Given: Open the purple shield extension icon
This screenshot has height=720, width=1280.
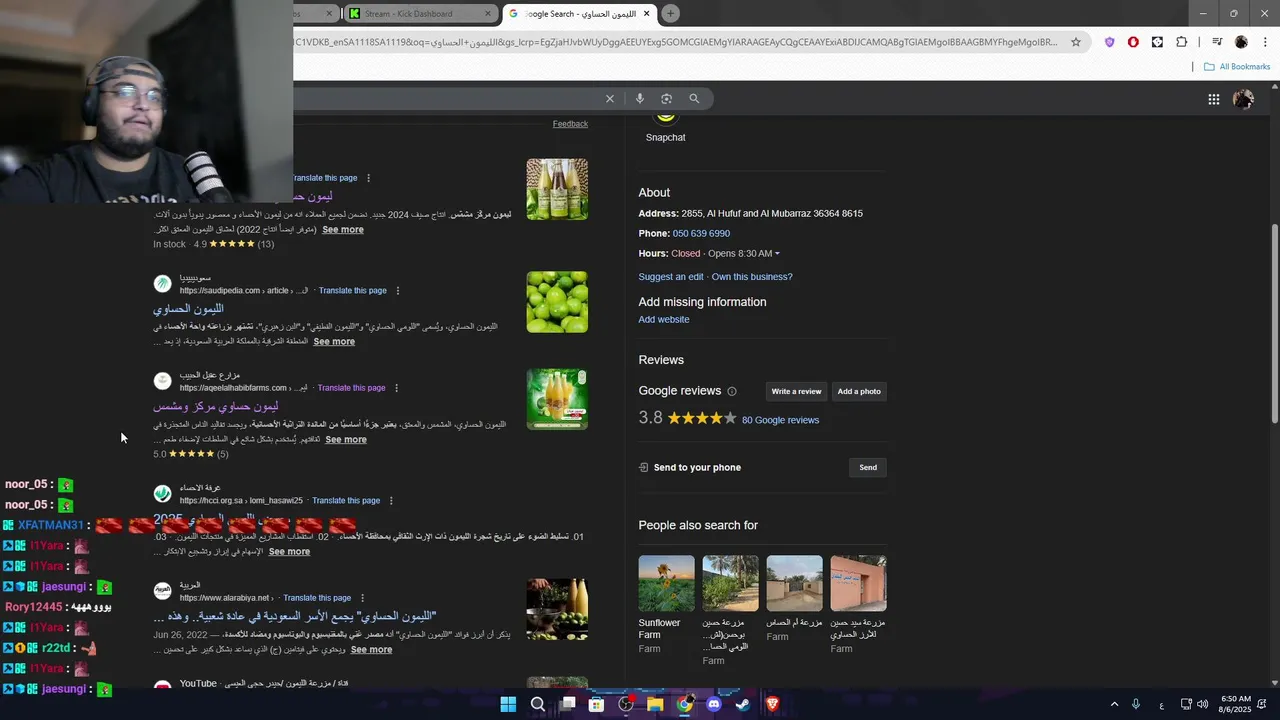Looking at the screenshot, I should 1109,42.
